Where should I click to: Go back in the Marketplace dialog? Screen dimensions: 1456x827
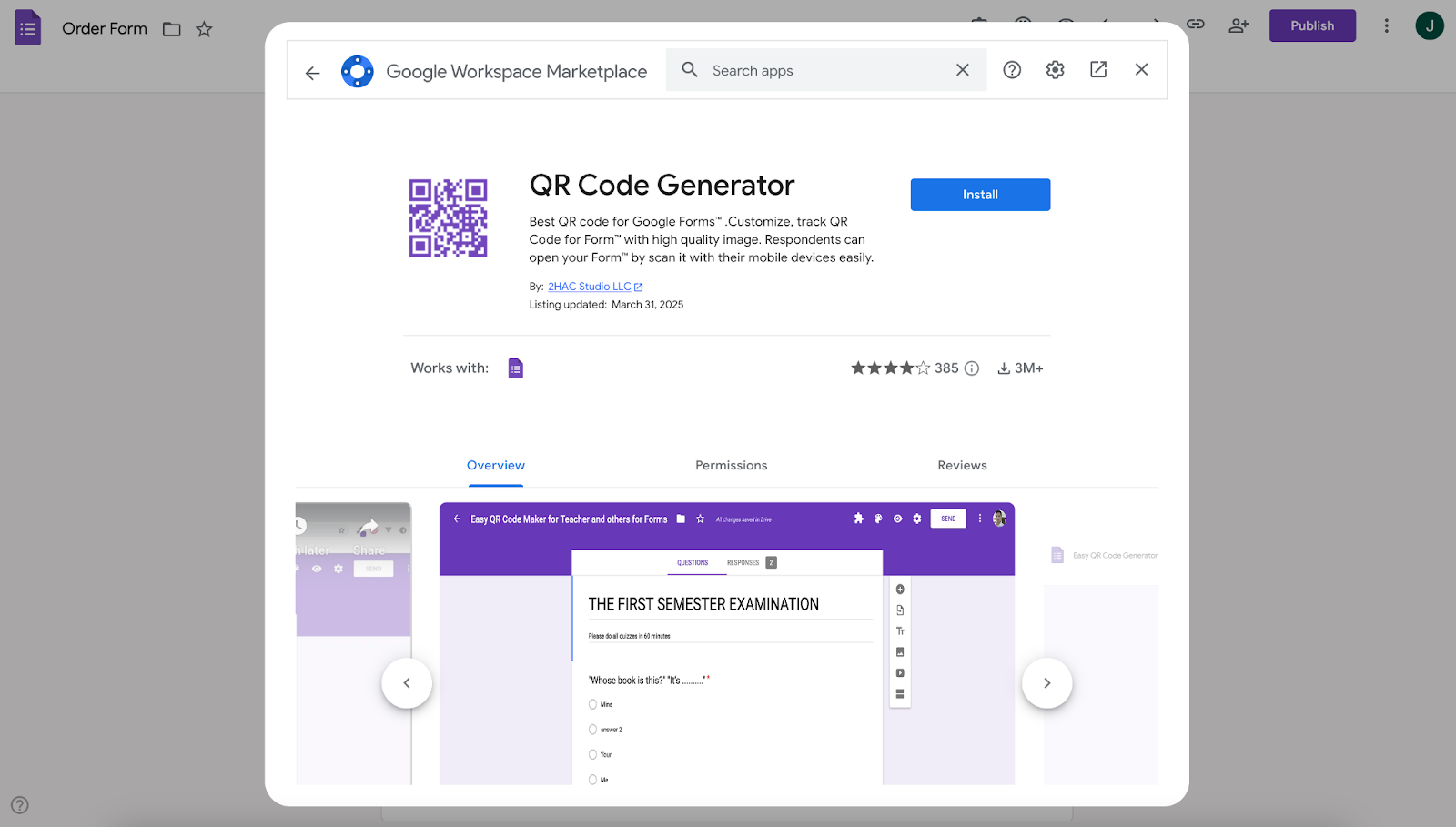tap(313, 73)
